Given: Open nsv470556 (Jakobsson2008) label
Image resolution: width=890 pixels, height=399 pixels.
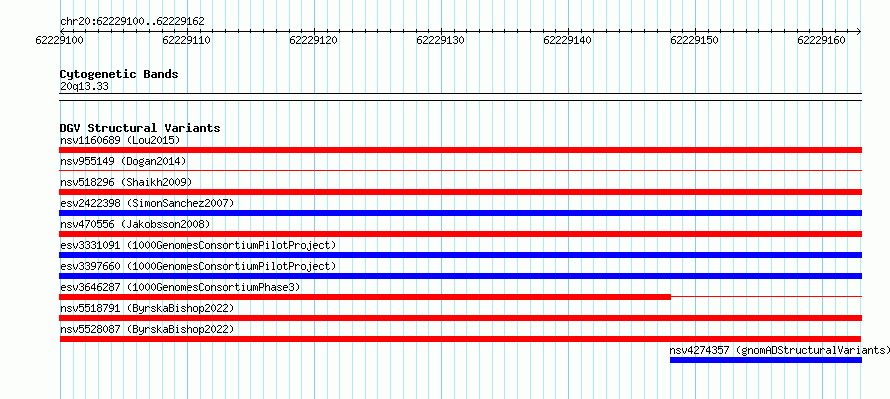Looking at the screenshot, I should [x=135, y=224].
